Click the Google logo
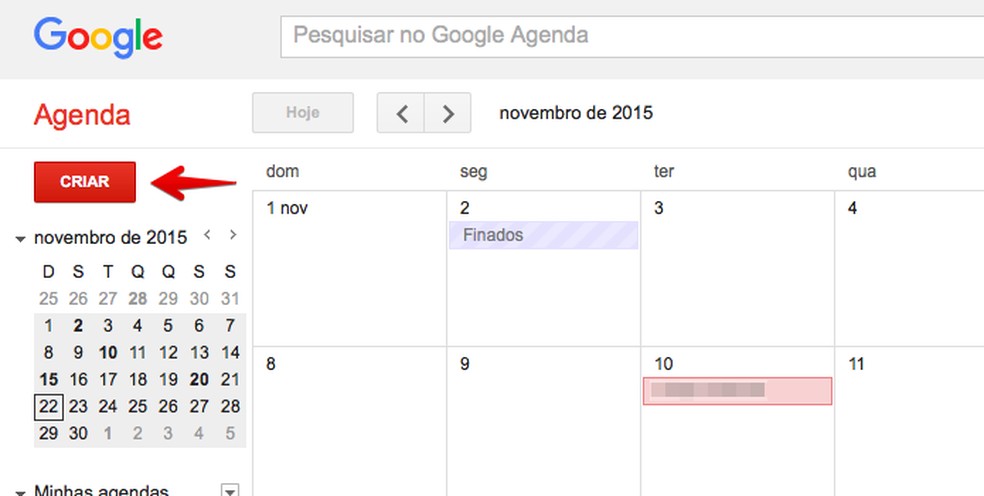This screenshot has height=496, width=984. (x=98, y=37)
